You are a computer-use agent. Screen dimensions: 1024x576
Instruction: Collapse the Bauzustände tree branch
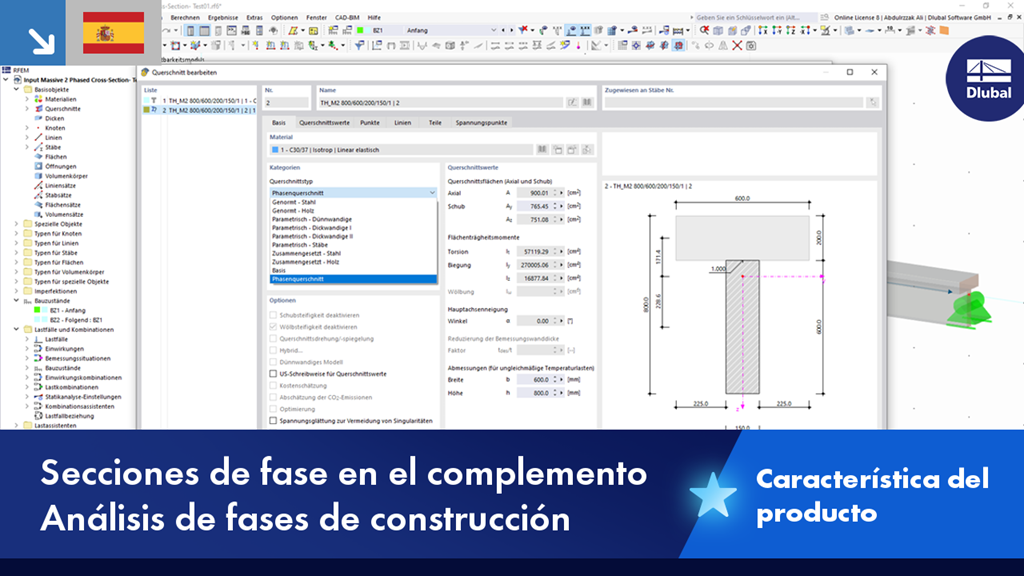click(15, 300)
